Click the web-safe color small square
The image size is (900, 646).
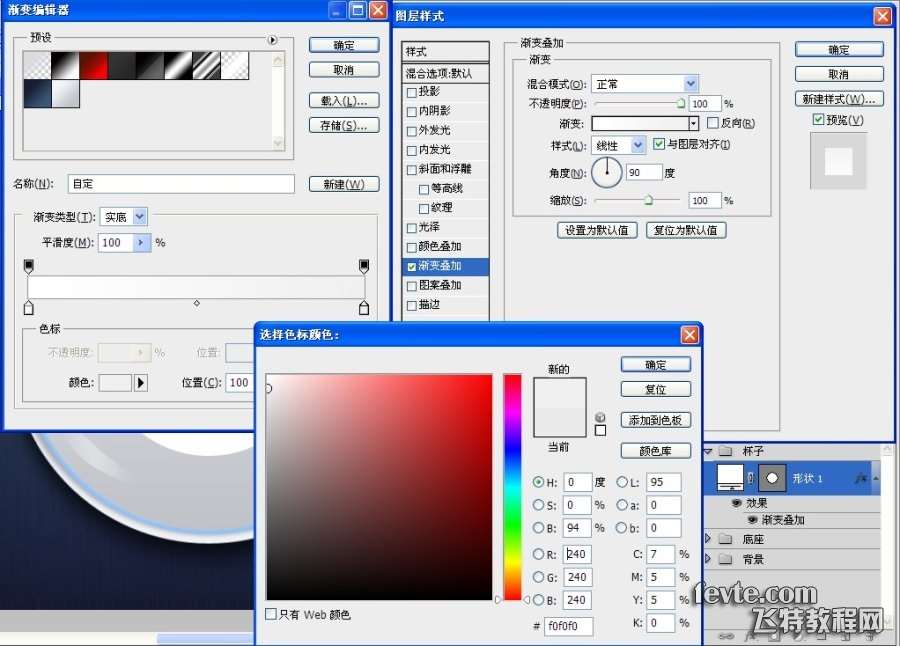[600, 430]
